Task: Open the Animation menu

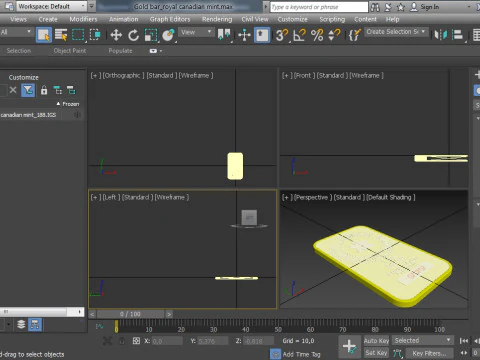Action: pos(123,19)
